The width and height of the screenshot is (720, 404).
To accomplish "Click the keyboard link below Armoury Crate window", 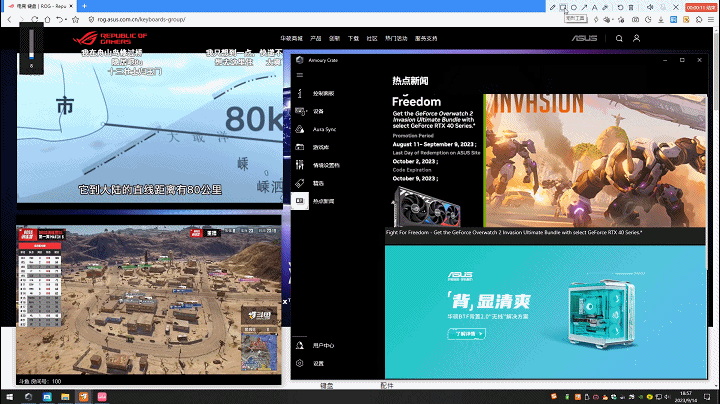I will click(326, 386).
